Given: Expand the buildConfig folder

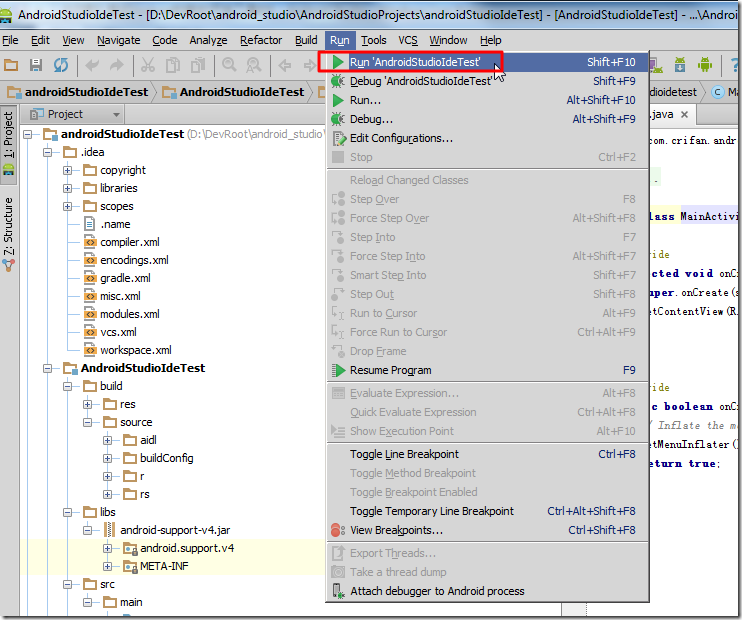Looking at the screenshot, I should [x=107, y=458].
